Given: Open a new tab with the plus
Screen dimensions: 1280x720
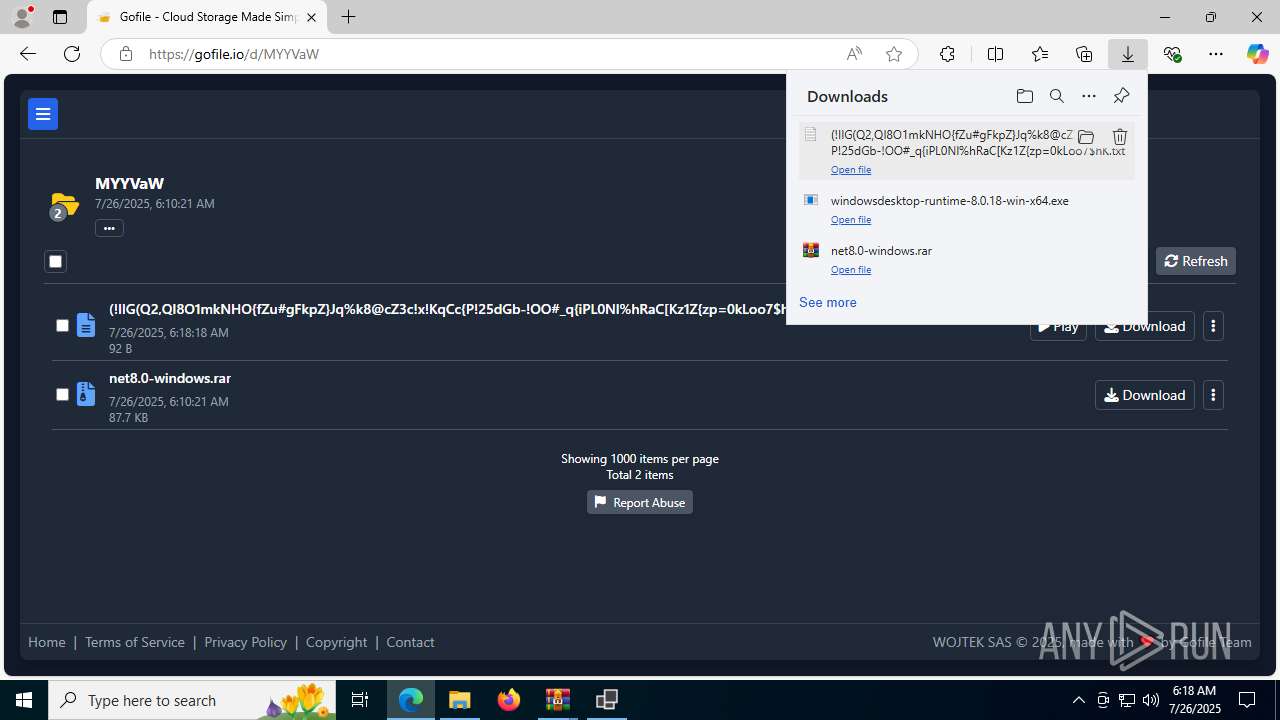Looking at the screenshot, I should coord(348,17).
